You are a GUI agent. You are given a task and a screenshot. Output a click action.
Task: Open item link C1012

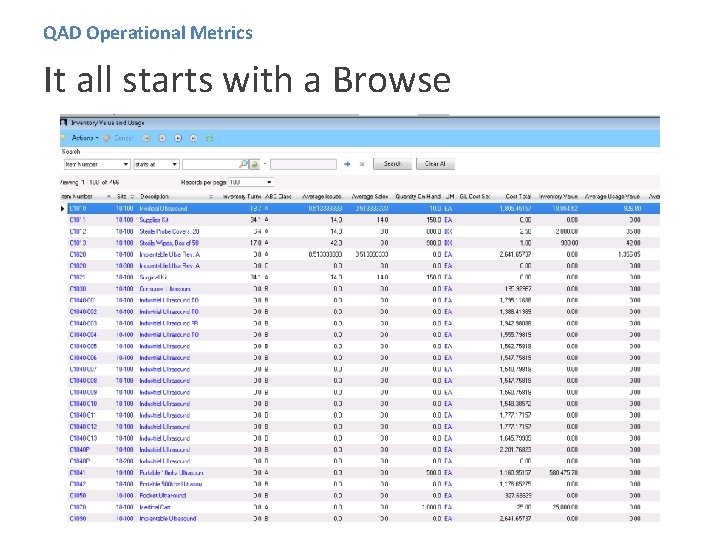coord(78,231)
